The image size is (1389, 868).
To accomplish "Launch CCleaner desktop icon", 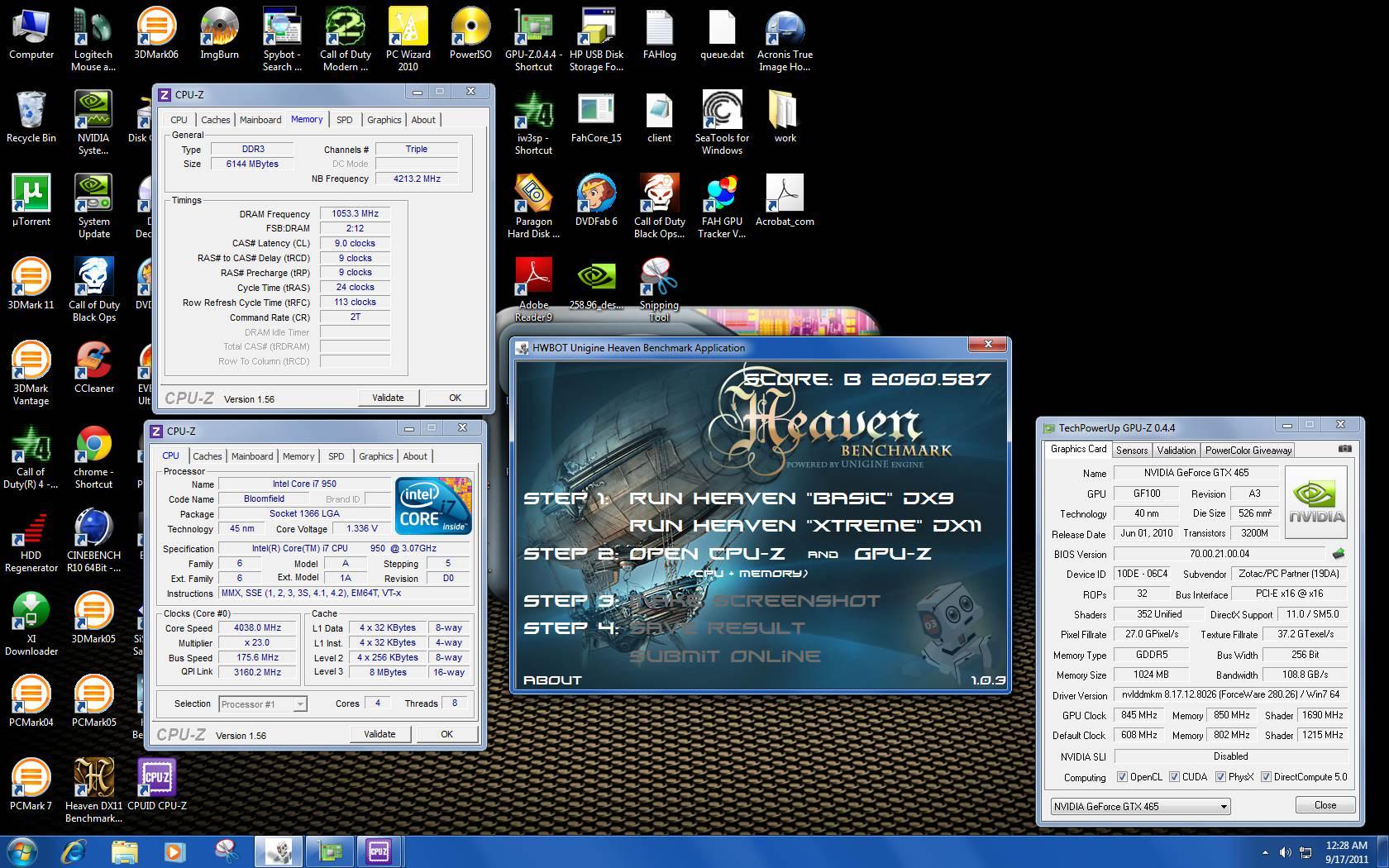I will (x=93, y=367).
